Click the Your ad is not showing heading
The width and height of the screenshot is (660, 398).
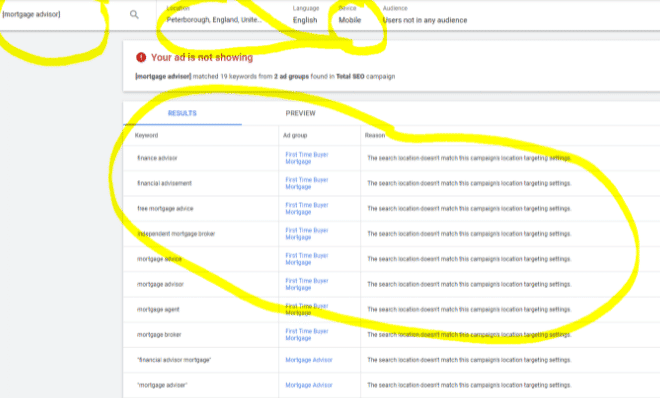(202, 58)
